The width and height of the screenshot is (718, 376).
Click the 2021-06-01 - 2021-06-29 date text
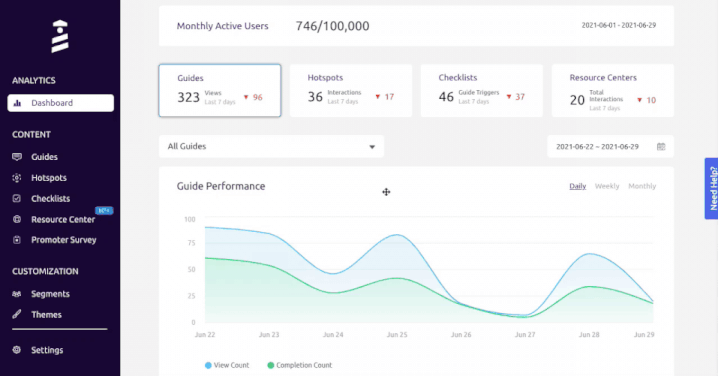[619, 25]
